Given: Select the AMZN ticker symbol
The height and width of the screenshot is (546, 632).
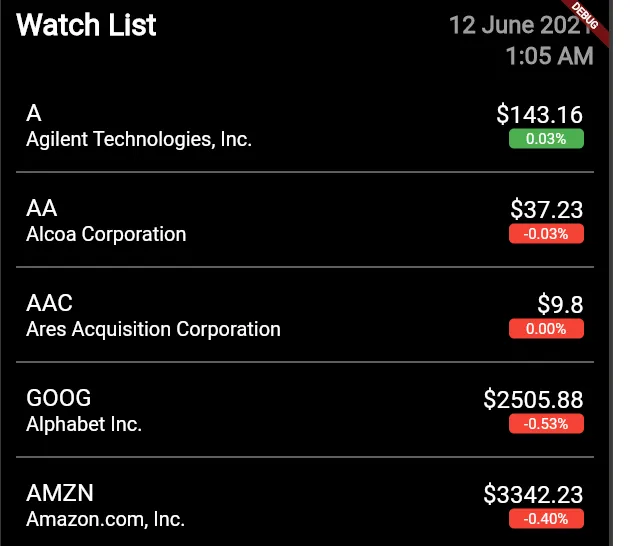Looking at the screenshot, I should click(60, 493).
